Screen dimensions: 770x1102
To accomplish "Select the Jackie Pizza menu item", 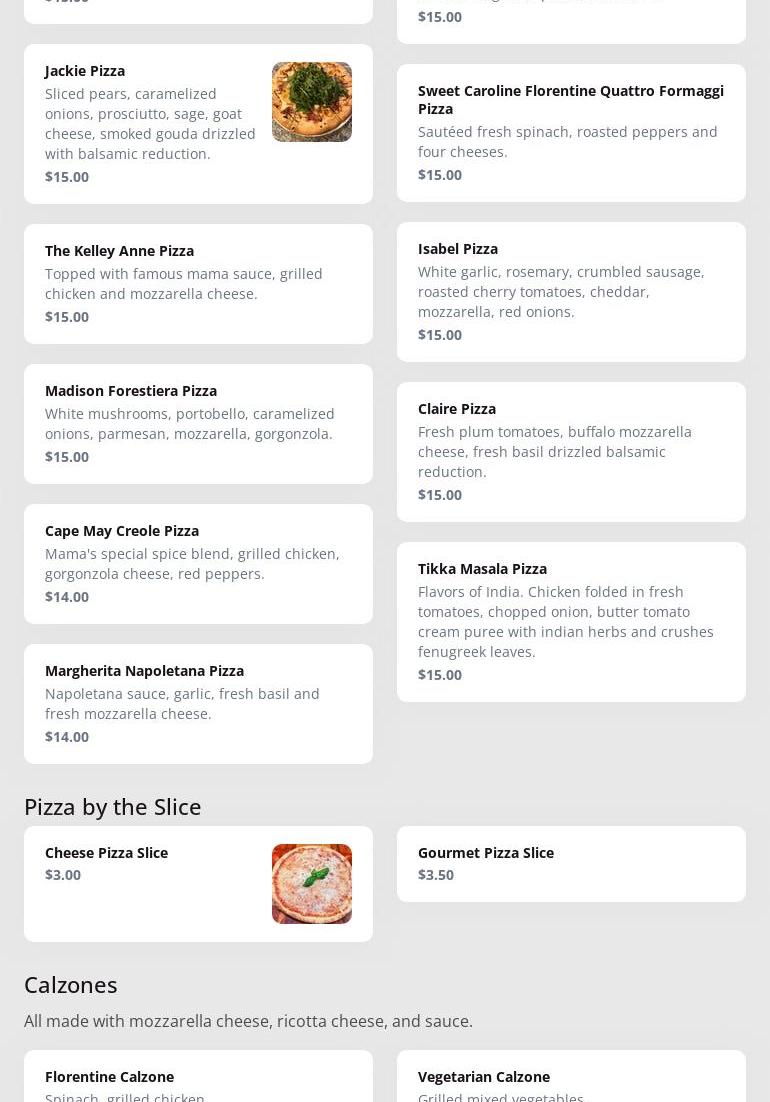I will pyautogui.click(x=85, y=71).
